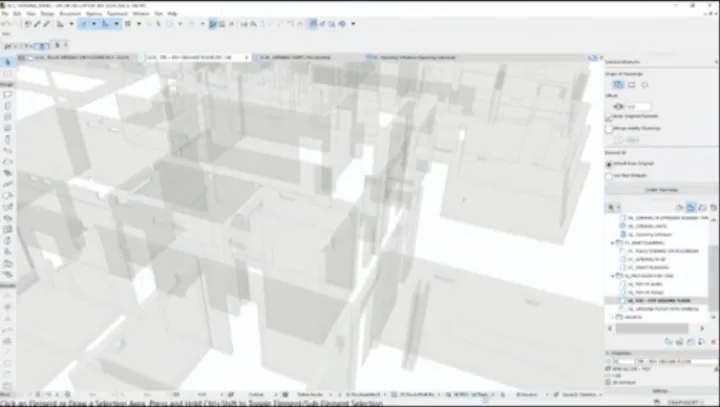This screenshot has width=720, height=407.
Task: Choose the first shape under Shape of Openings
Action: (x=617, y=86)
